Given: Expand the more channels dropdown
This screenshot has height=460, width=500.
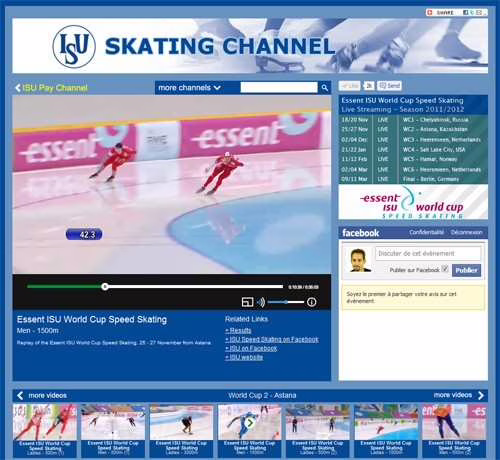Looking at the screenshot, I should 189,88.
